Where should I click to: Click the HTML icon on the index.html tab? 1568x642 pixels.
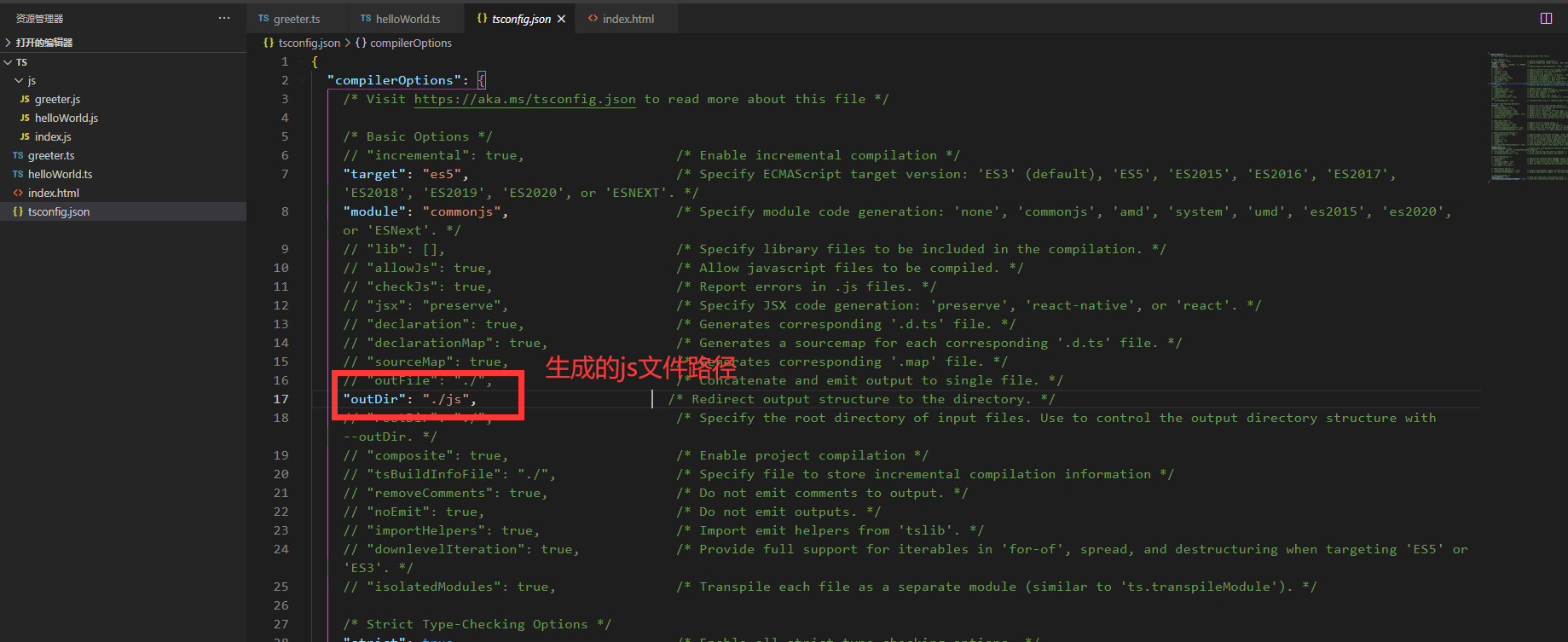point(593,19)
